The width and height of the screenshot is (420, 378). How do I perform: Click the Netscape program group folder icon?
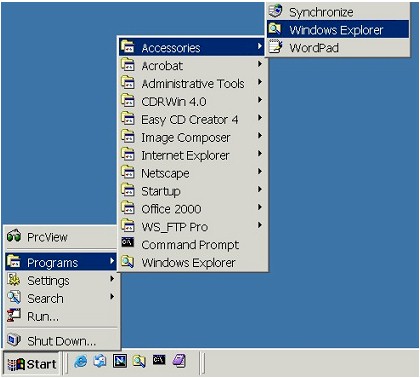(128, 172)
